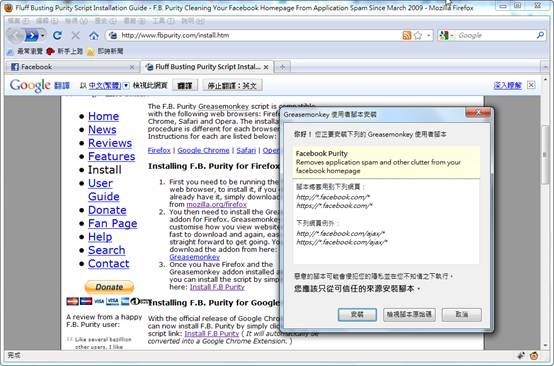Open the Home link in sidebar

coord(104,116)
